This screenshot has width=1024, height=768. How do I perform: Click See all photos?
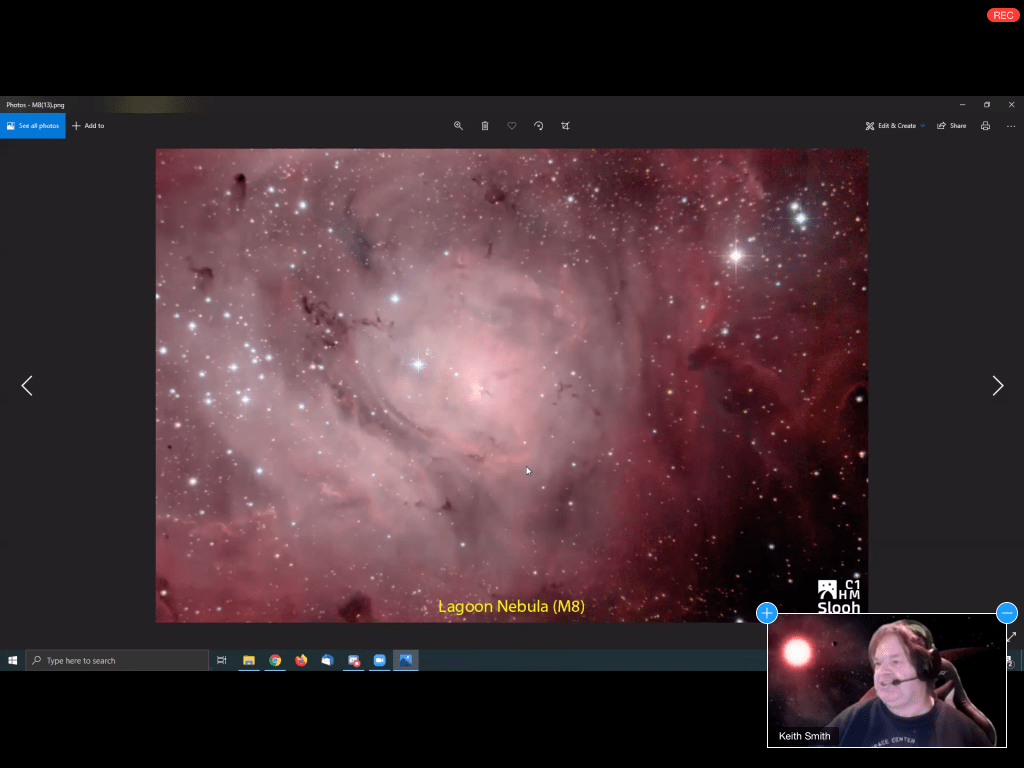[33, 126]
